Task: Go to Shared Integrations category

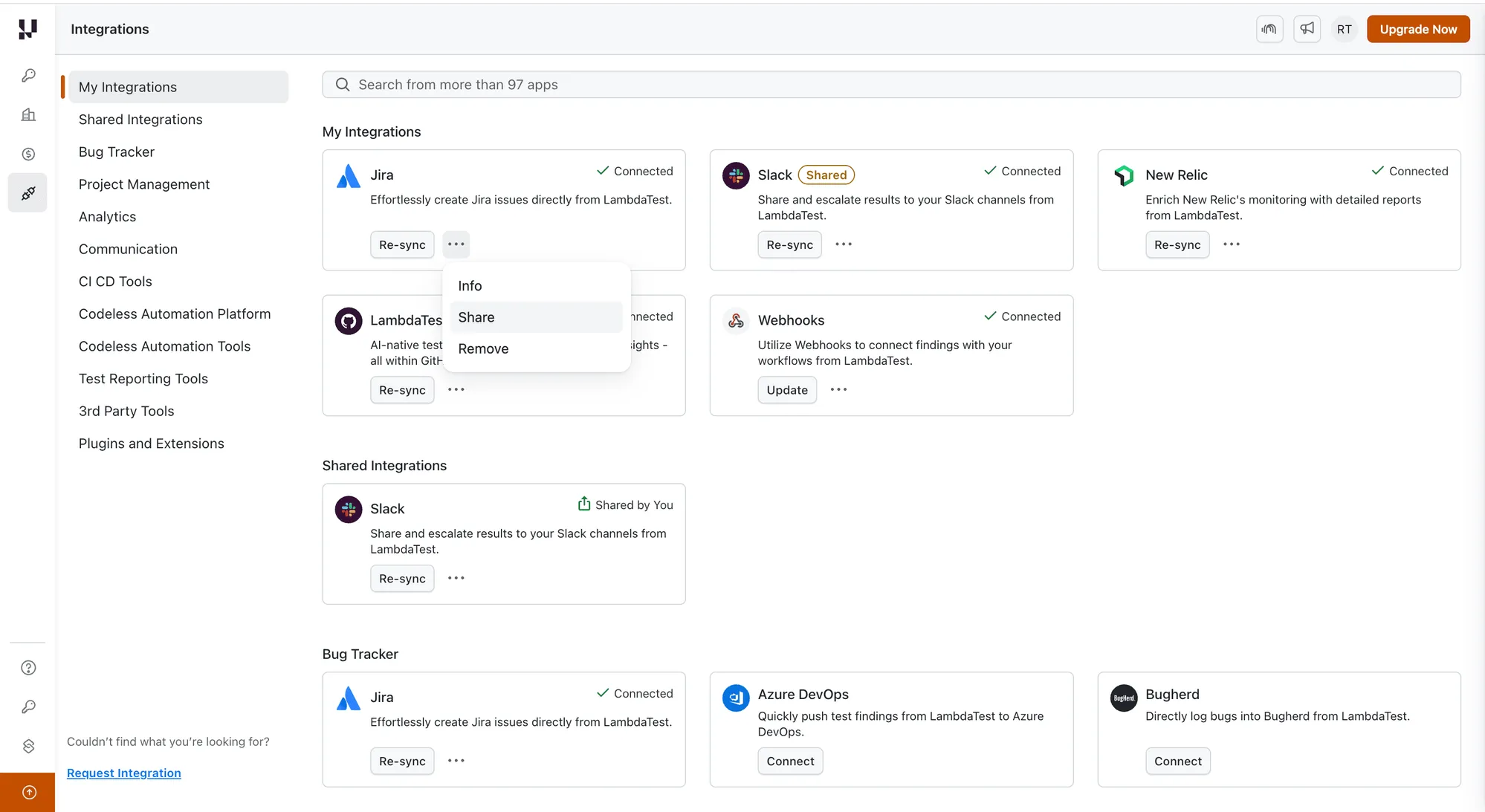Action: [x=140, y=120]
